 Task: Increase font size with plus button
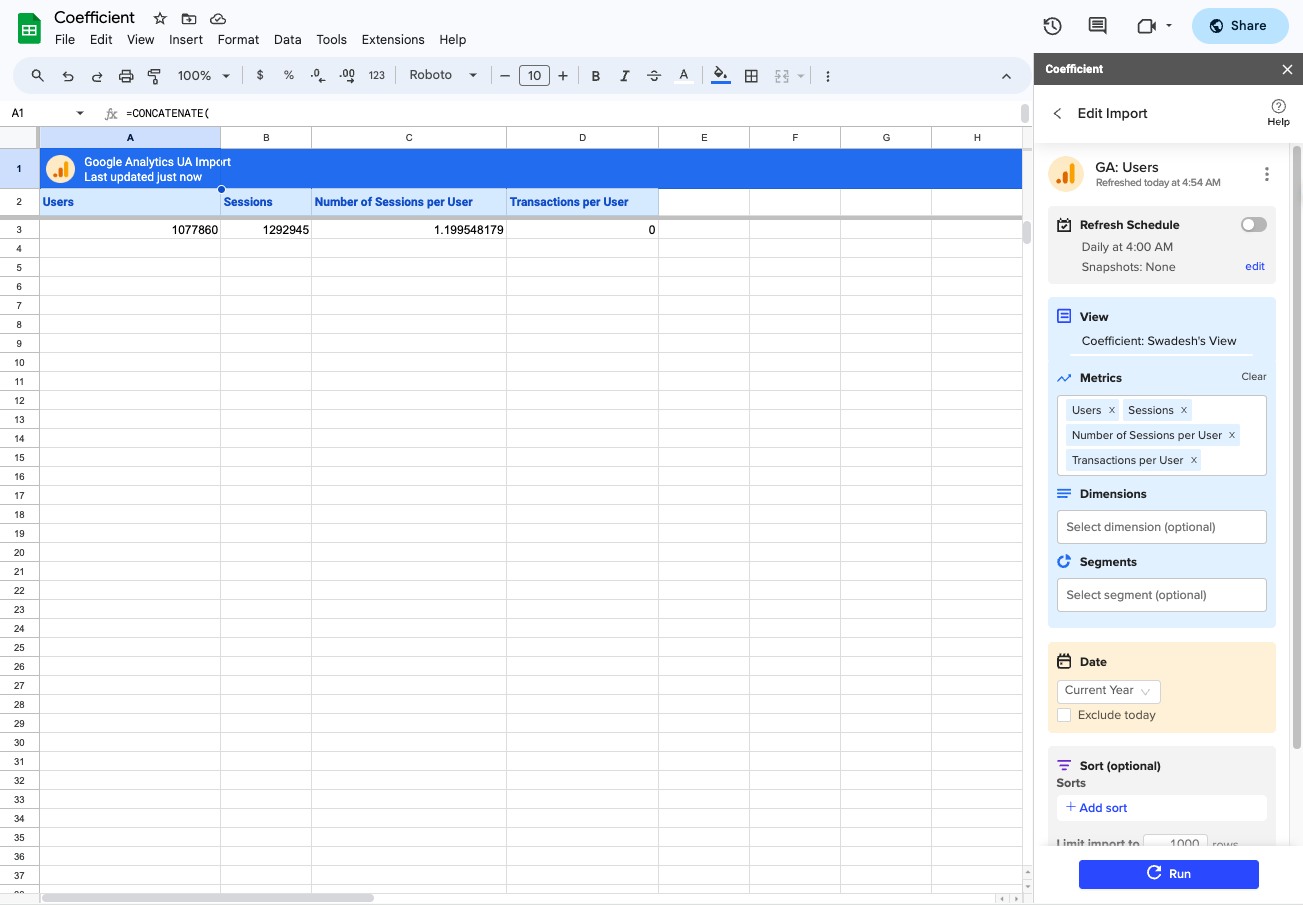point(563,76)
